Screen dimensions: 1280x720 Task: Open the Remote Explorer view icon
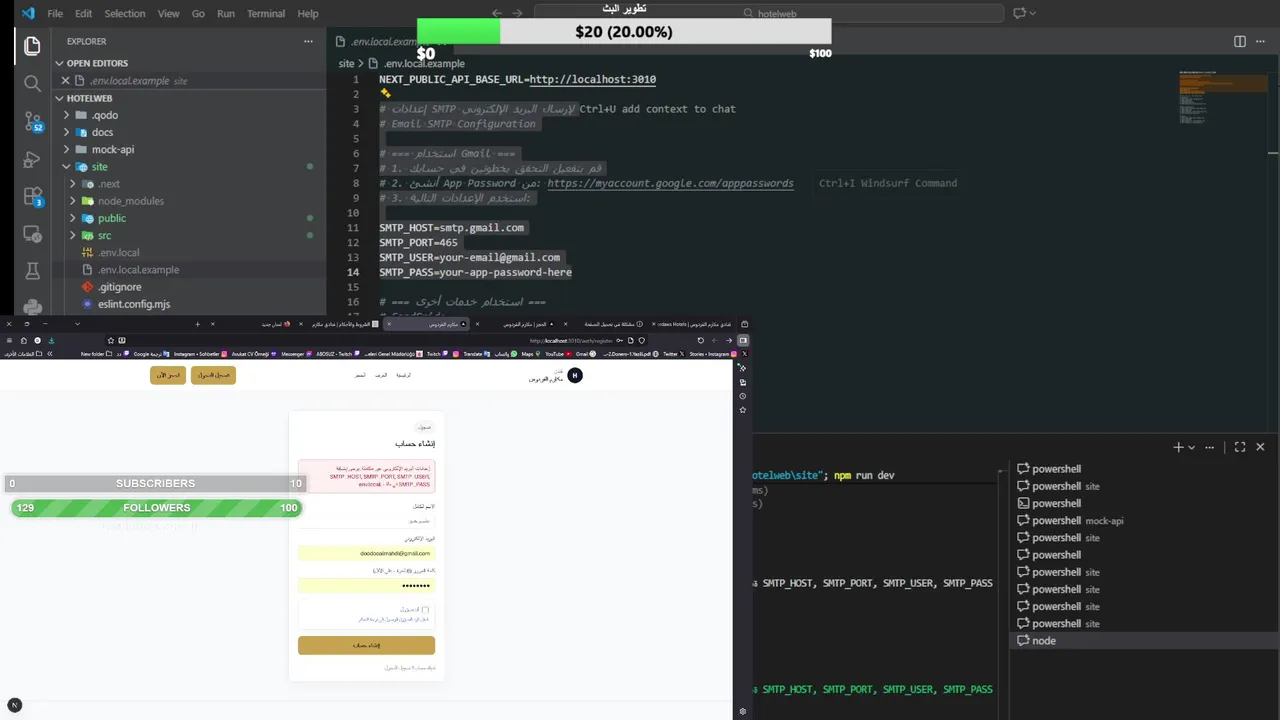pyautogui.click(x=32, y=234)
